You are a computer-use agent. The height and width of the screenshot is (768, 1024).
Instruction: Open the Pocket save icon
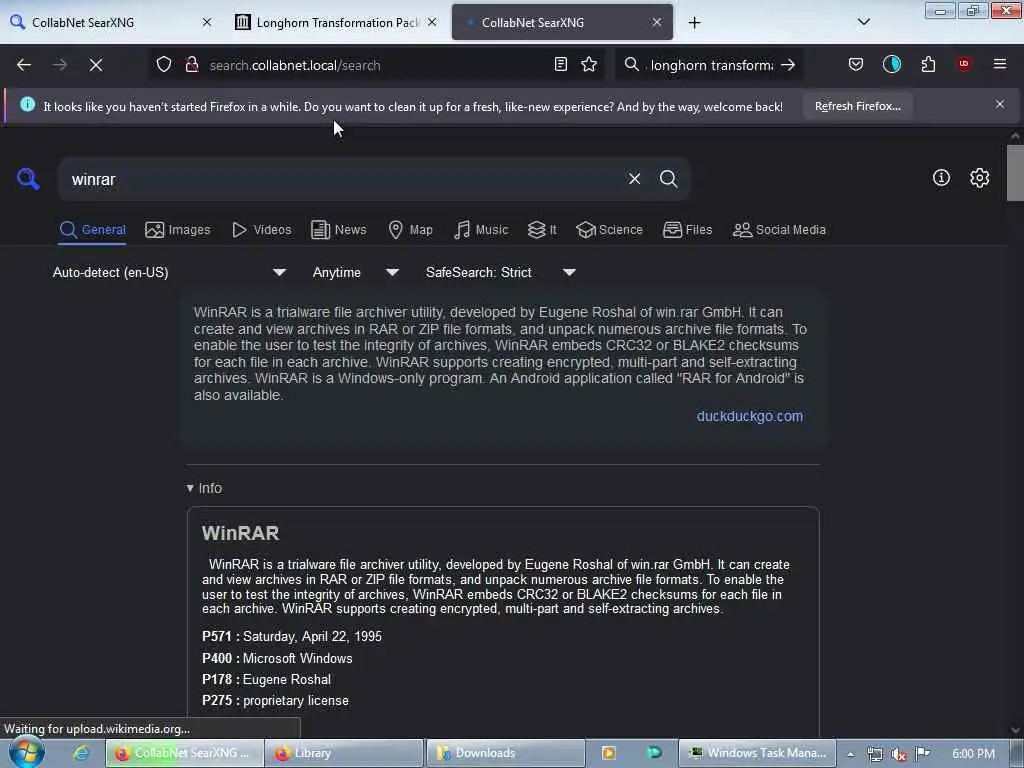pyautogui.click(x=856, y=64)
